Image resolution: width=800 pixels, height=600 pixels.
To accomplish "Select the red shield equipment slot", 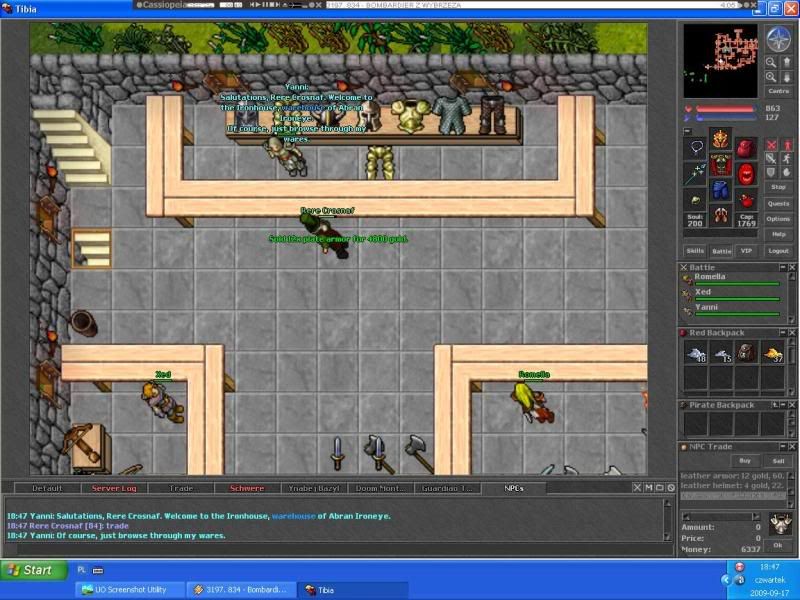I will point(746,174).
